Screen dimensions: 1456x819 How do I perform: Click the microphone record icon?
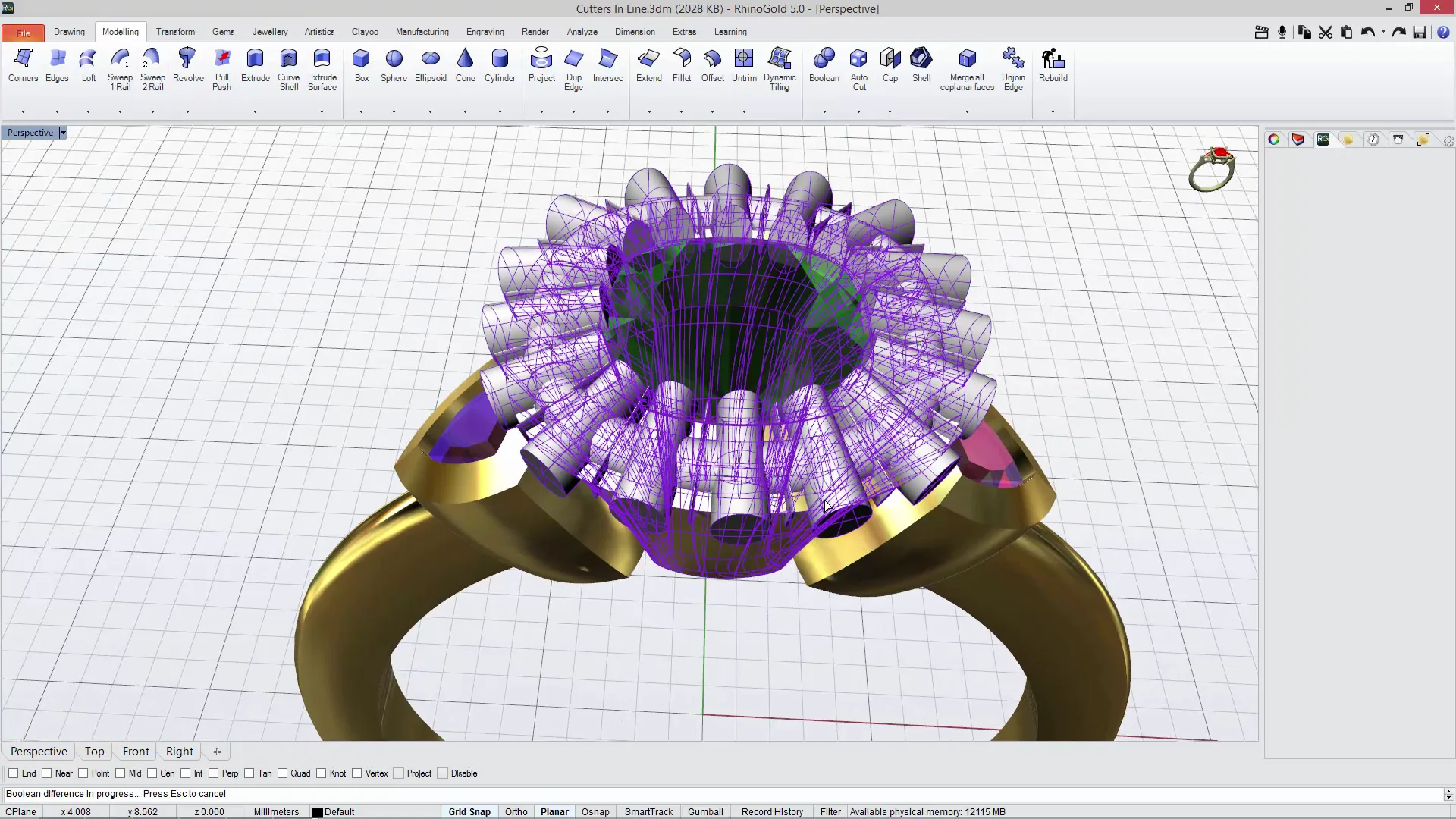pos(1282,32)
